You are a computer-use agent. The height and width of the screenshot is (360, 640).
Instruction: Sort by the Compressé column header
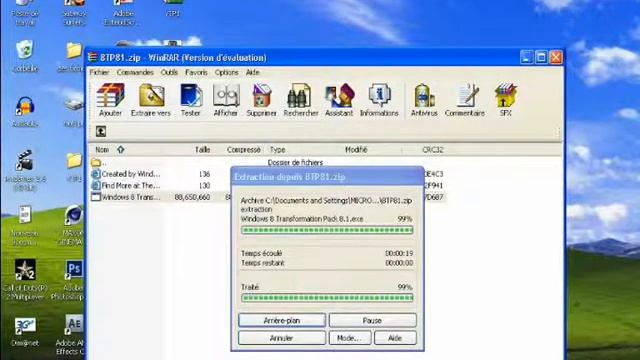click(x=244, y=150)
